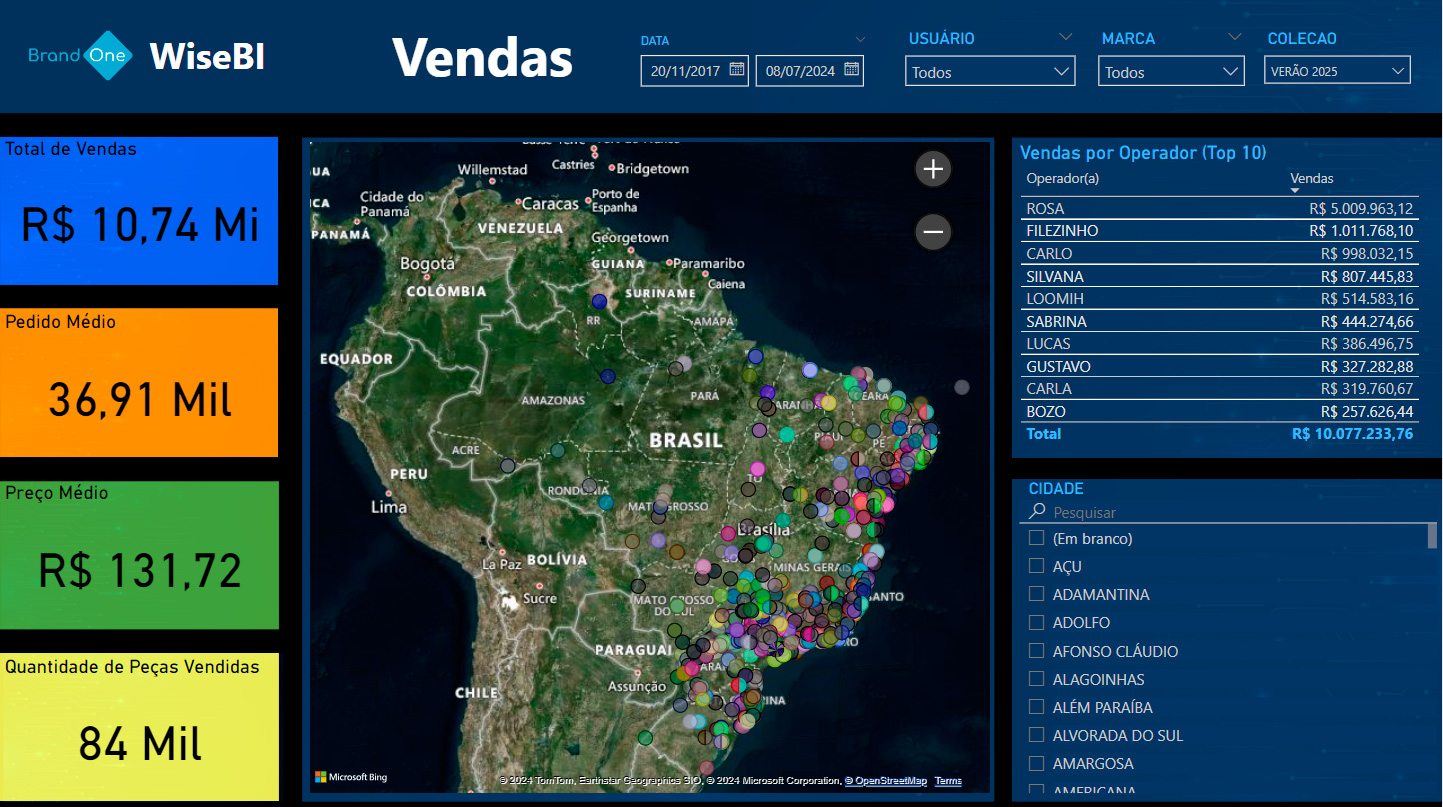Image resolution: width=1443 pixels, height=807 pixels.
Task: Open the map Terms link
Action: coord(948,781)
